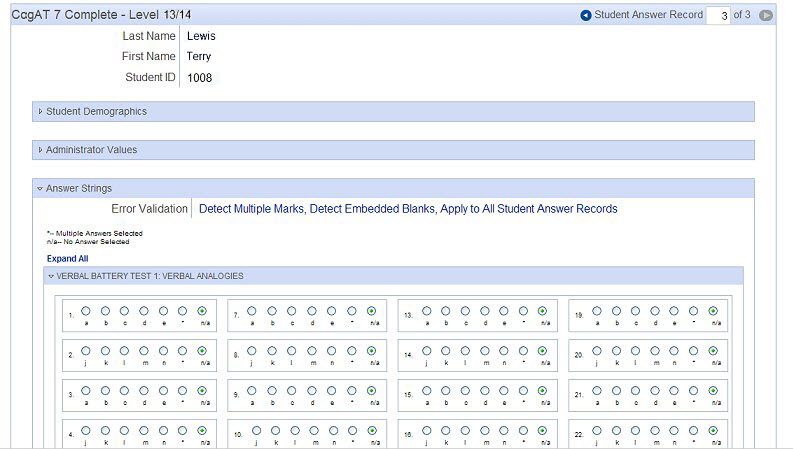Screen dimensions: 794x449
Task: Go to previous Student Answer Record
Action: coord(585,15)
